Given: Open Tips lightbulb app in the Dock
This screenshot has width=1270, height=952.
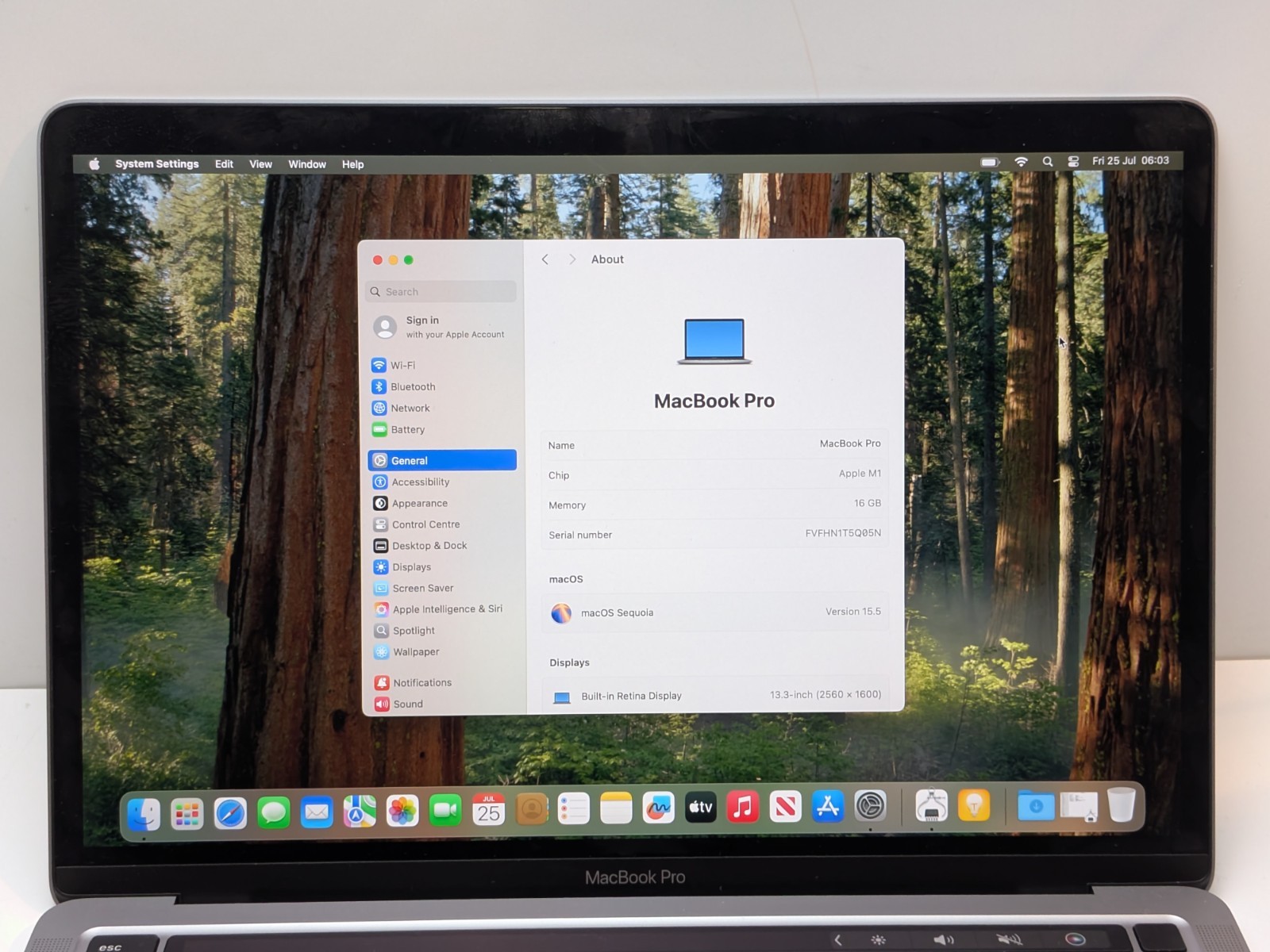Looking at the screenshot, I should (974, 806).
